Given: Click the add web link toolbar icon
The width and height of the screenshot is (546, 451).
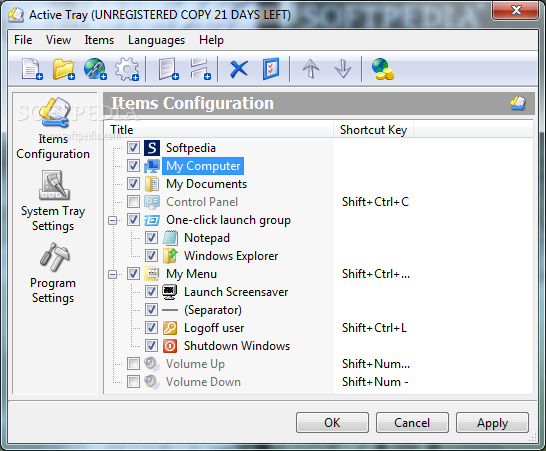Looking at the screenshot, I should 95,69.
